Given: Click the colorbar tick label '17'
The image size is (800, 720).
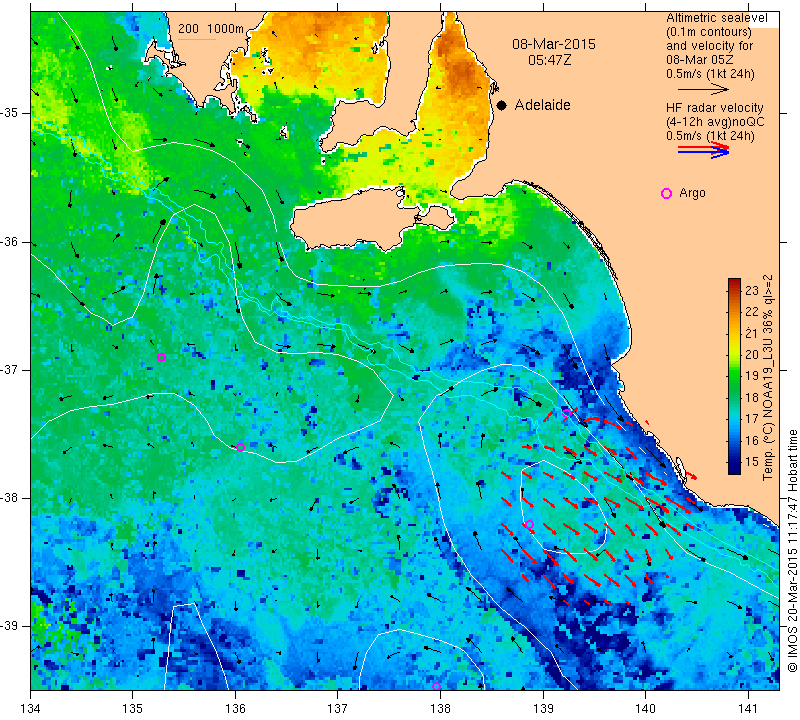Looking at the screenshot, I should coord(752,419).
